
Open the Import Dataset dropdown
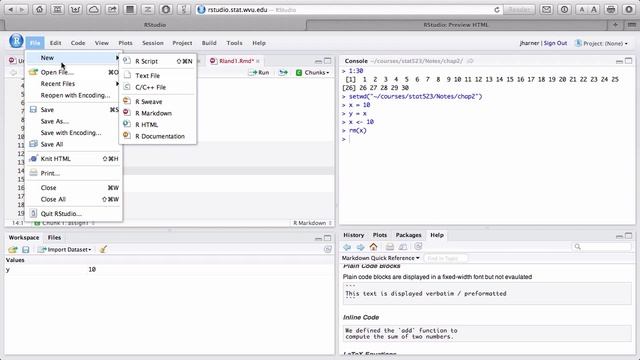tap(65, 249)
